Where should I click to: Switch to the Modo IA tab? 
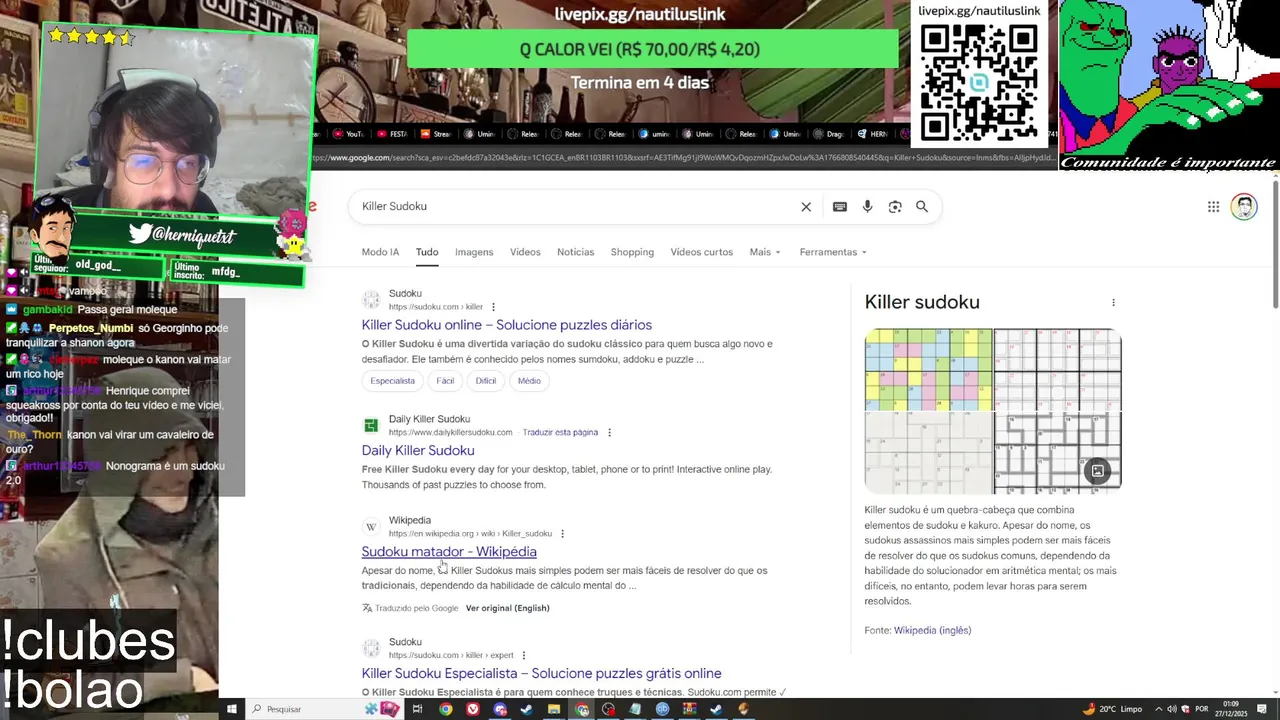pos(380,252)
